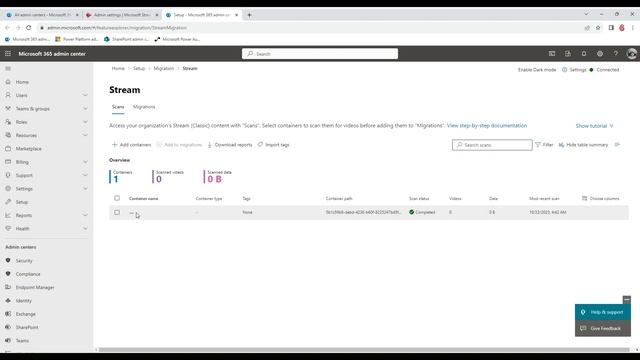Open the account profile avatar
Screen dimensions: 640x360
coord(631,53)
